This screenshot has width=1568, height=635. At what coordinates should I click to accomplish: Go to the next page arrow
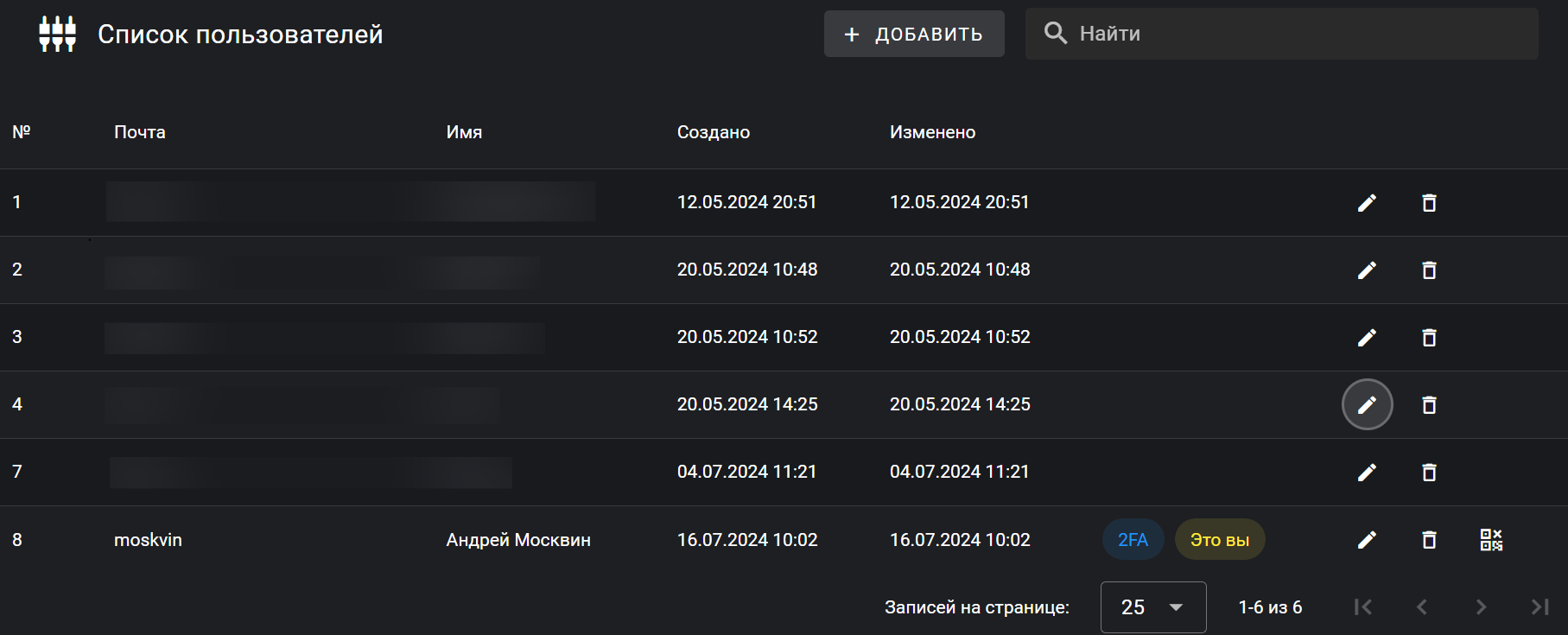(1481, 607)
